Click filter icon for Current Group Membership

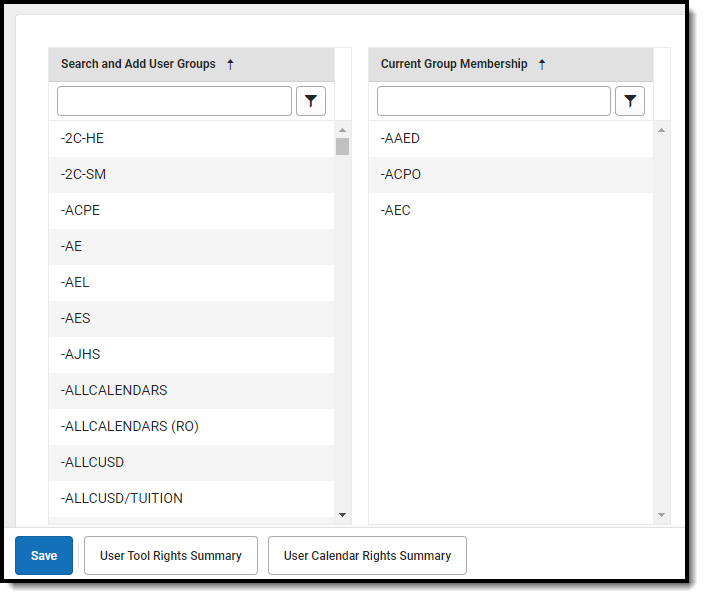tap(630, 101)
